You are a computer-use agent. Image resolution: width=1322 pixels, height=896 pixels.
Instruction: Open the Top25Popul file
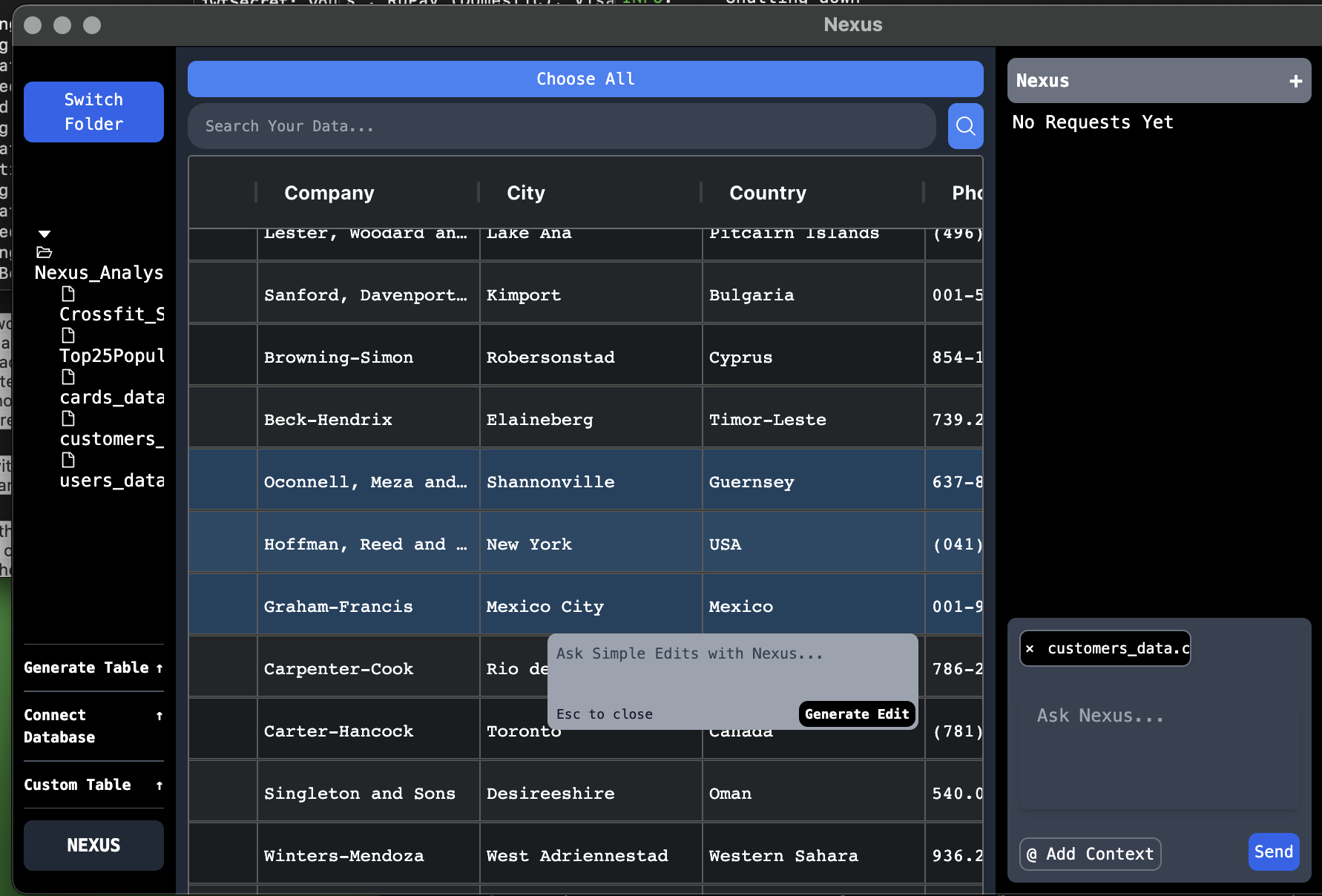pos(112,356)
